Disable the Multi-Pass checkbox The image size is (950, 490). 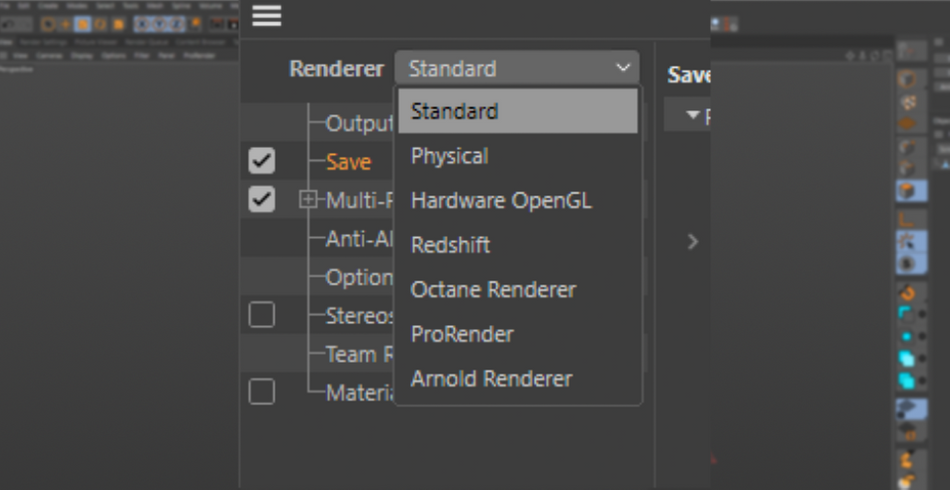coord(261,200)
